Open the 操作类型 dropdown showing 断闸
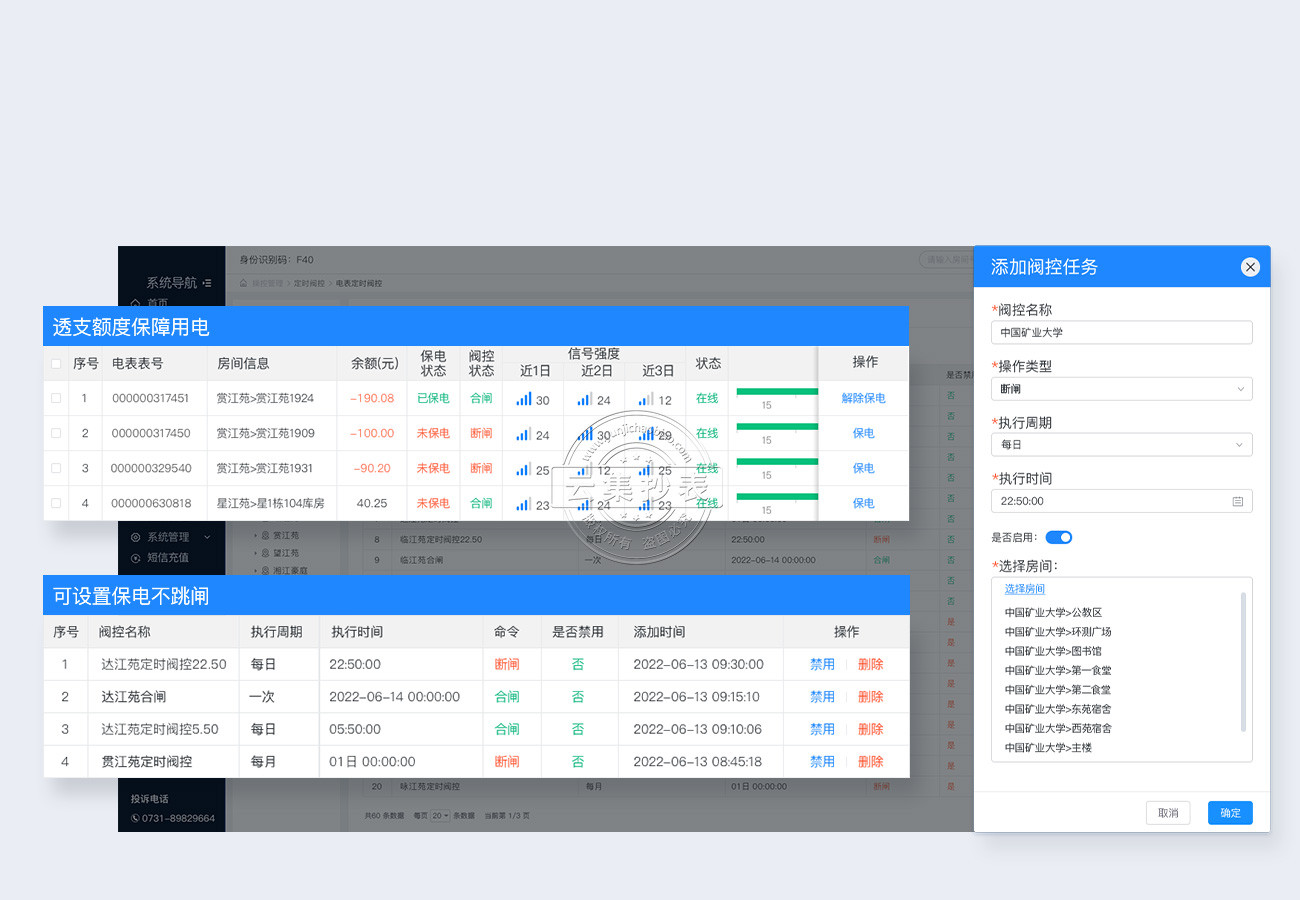Screen dimensions: 1300x900 (1121, 389)
